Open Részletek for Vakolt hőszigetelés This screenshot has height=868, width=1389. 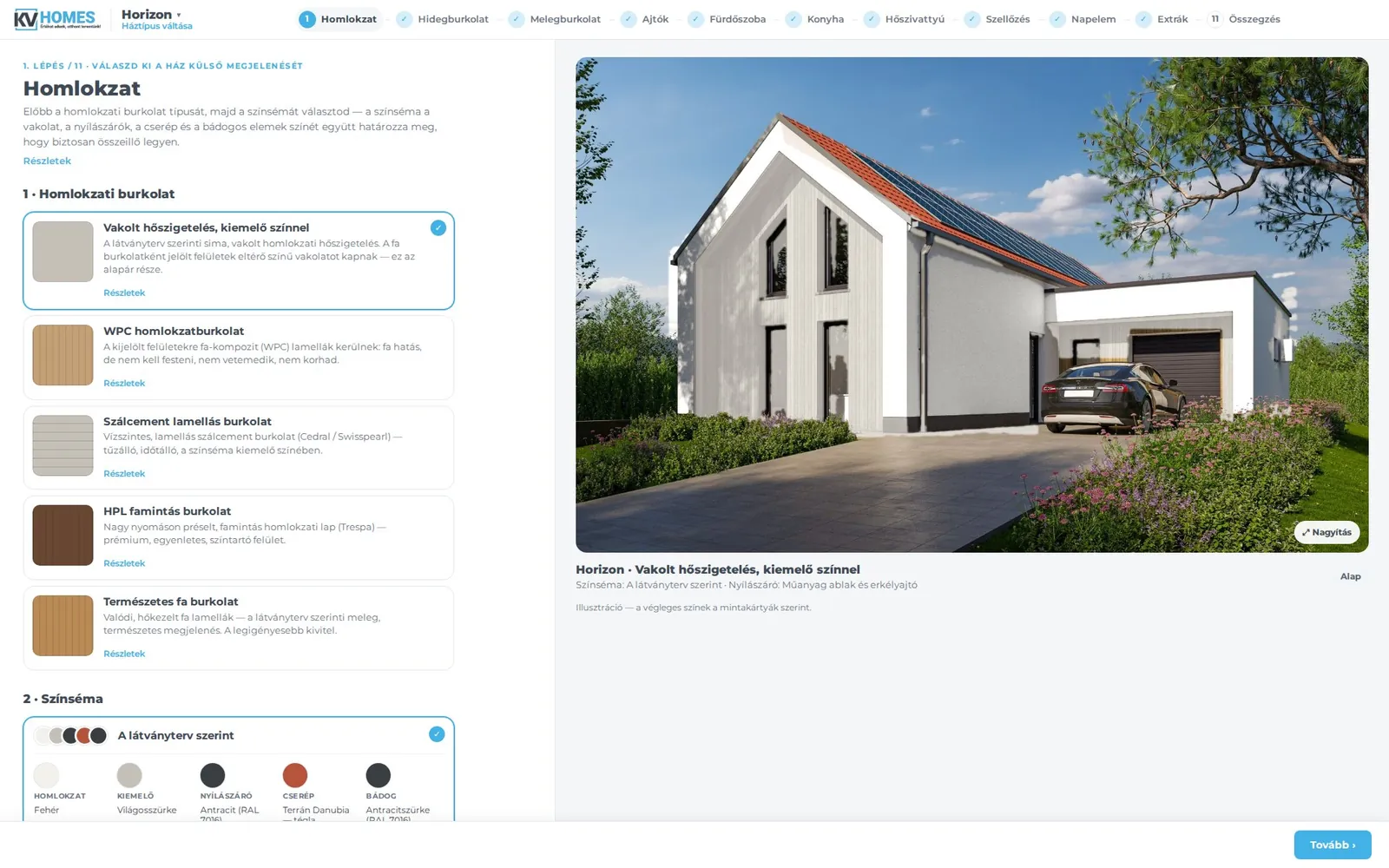pyautogui.click(x=124, y=293)
